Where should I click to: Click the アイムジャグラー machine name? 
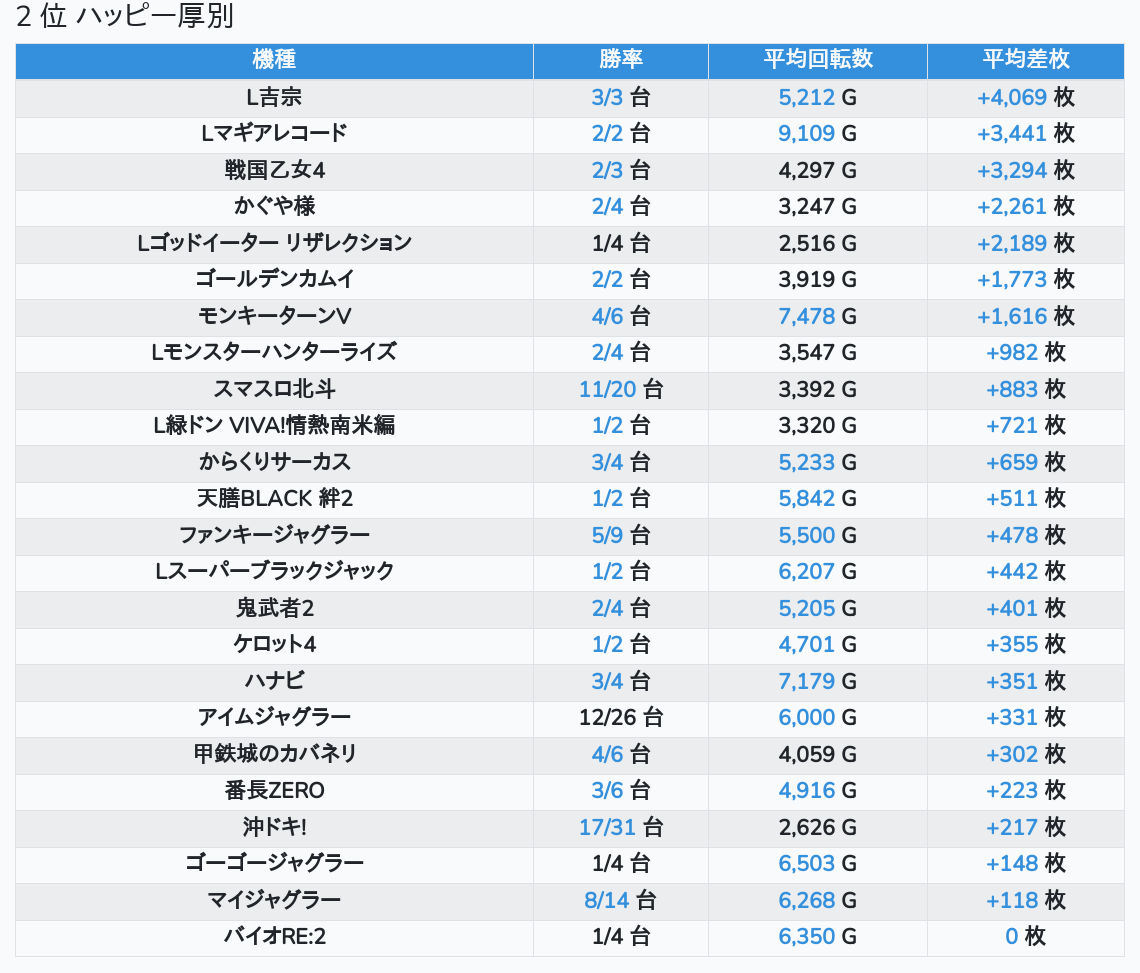[x=274, y=718]
